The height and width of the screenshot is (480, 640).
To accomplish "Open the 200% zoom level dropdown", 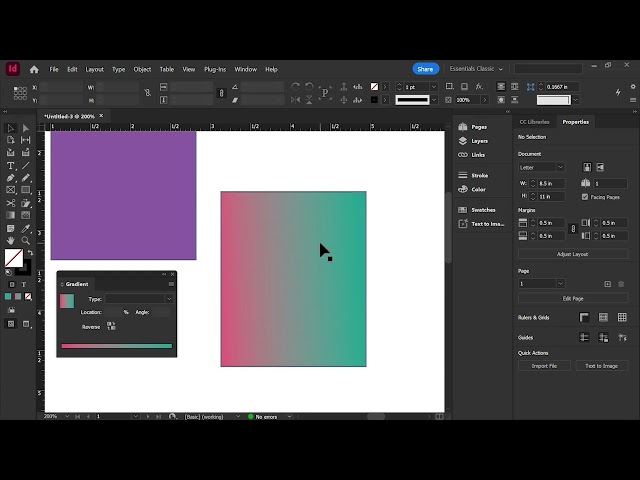I will [x=67, y=416].
